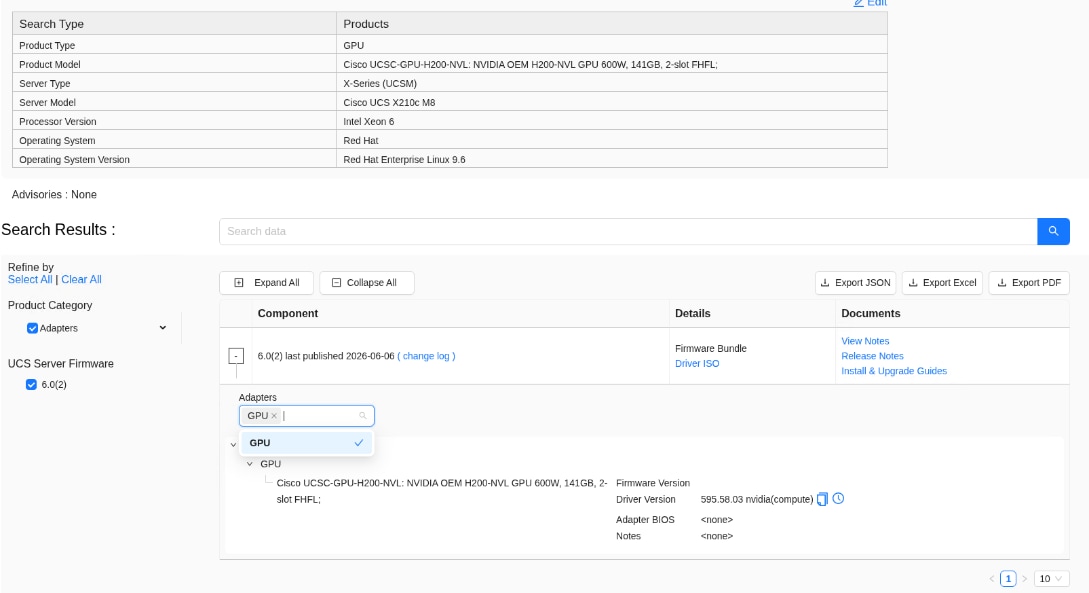1089x593 pixels.
Task: Click the Expand All button
Action: [x=267, y=283]
